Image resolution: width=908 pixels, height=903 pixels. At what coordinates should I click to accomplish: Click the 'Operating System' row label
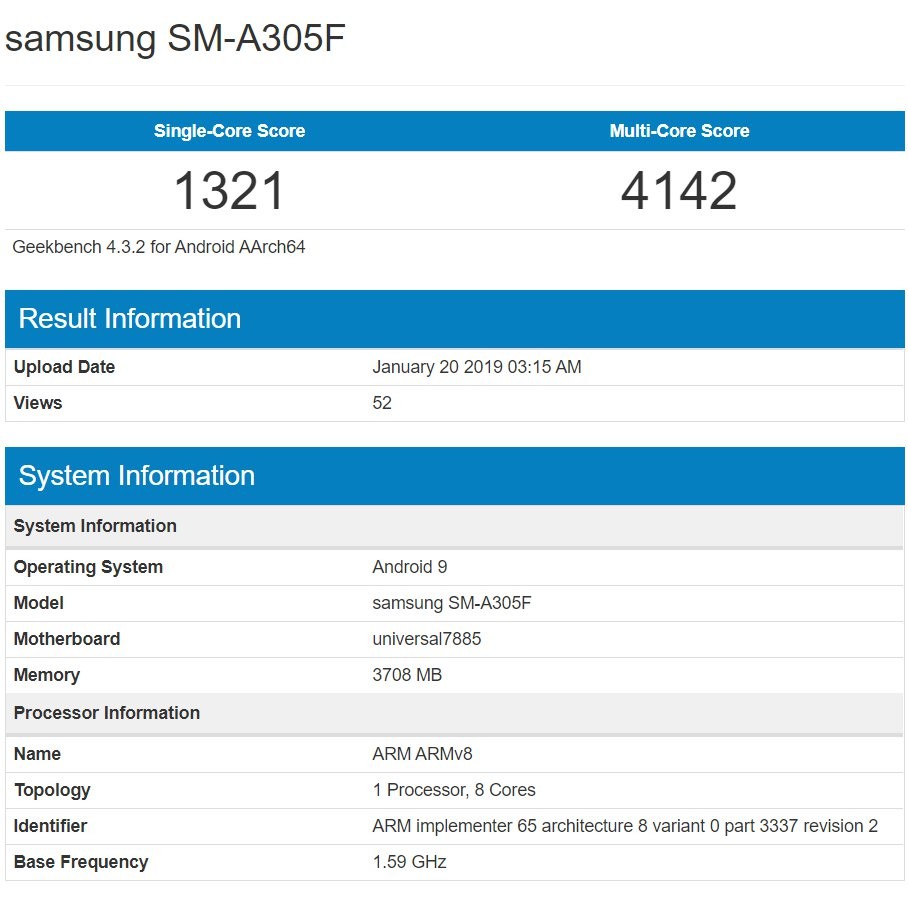click(x=88, y=567)
